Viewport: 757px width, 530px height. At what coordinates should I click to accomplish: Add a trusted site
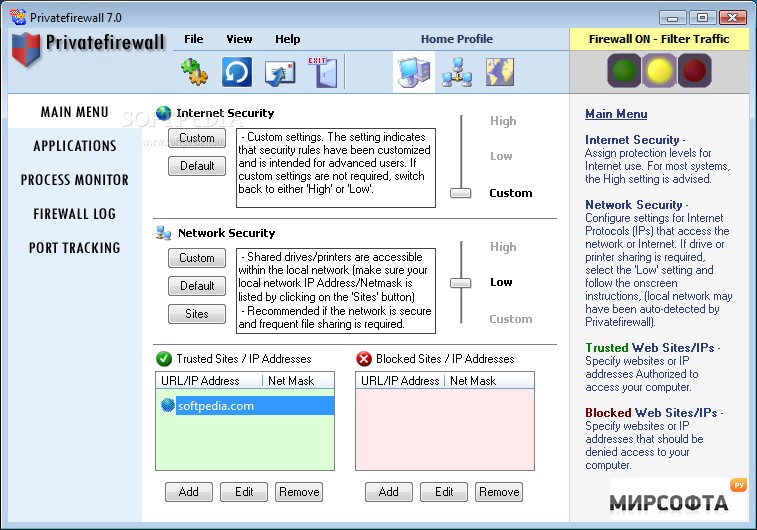189,492
